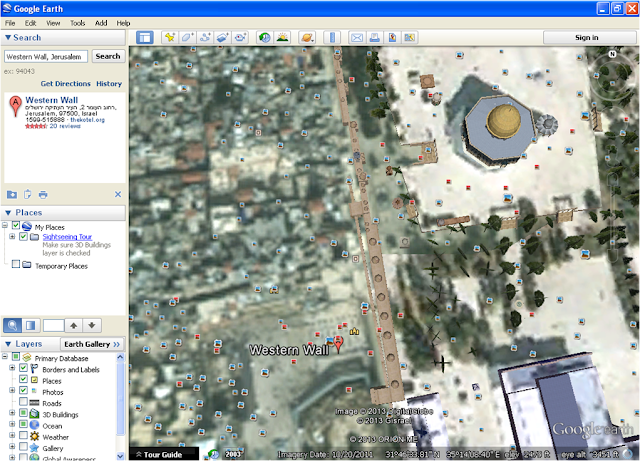
Task: Toggle the Ocean layer checkbox
Action: tap(23, 424)
